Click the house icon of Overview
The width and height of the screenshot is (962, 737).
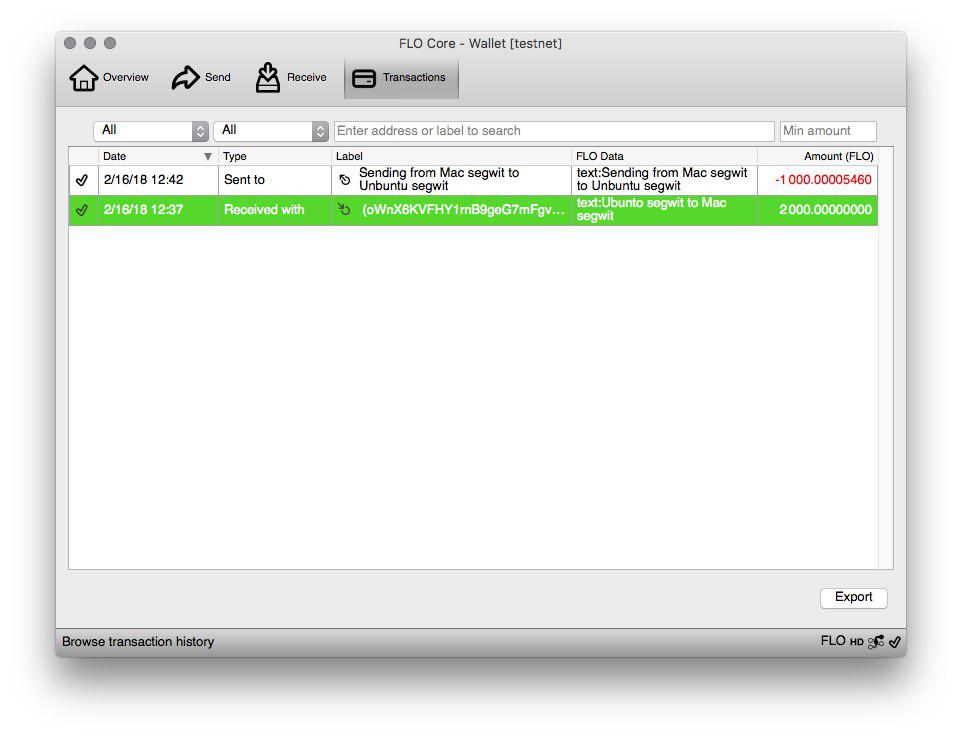pos(83,78)
